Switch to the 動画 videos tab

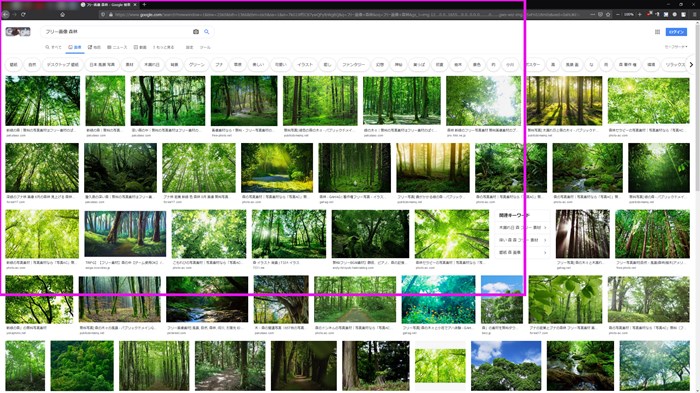click(140, 47)
